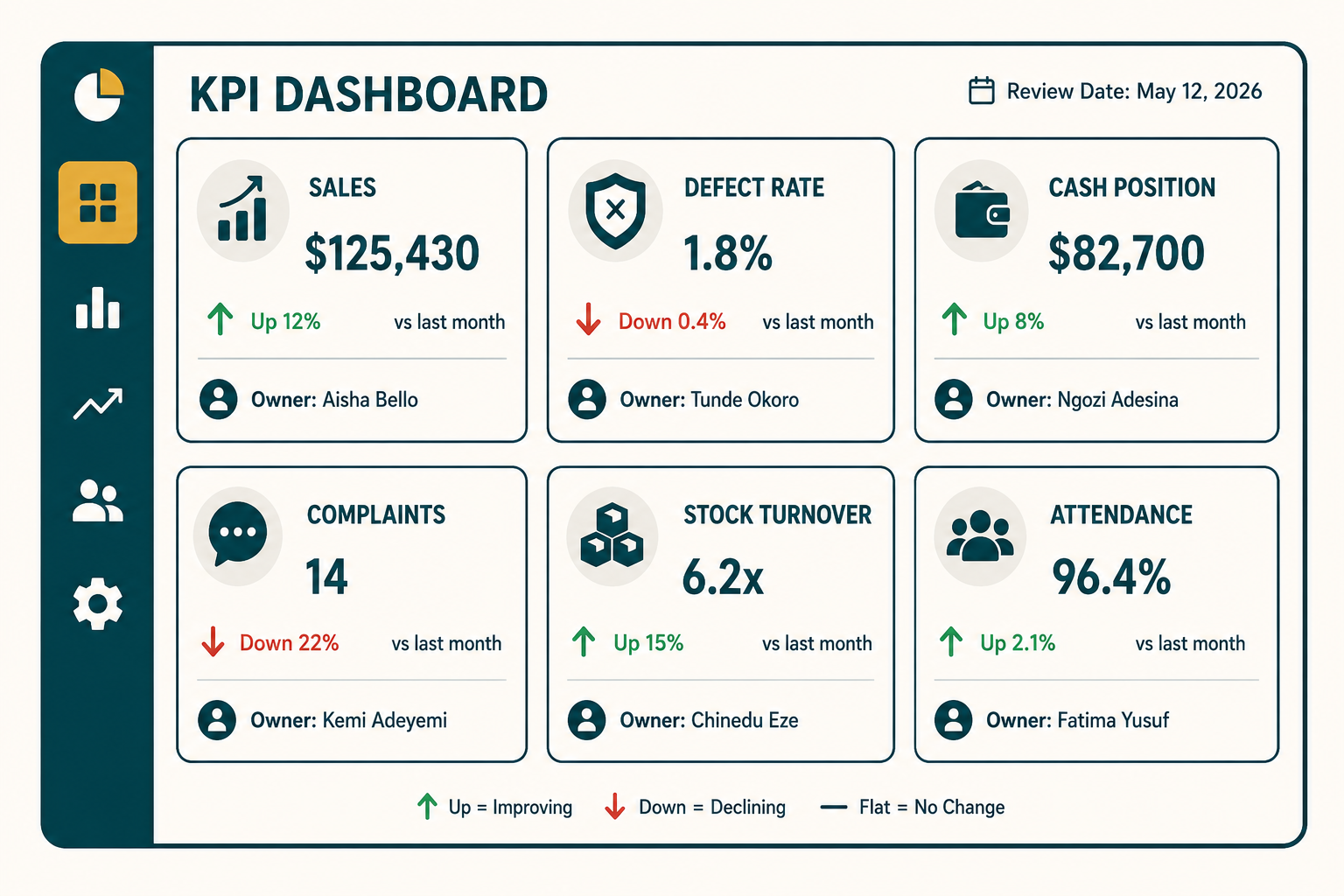Image resolution: width=1344 pixels, height=896 pixels.
Task: Click the Down = Declining legend text
Action: (712, 807)
